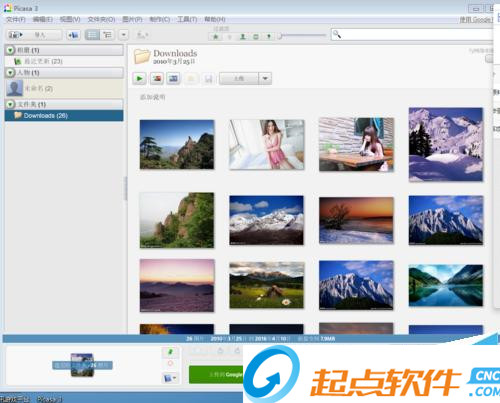The height and width of the screenshot is (403, 500).
Task: Click the Picasa logo in title bar
Action: (7, 8)
